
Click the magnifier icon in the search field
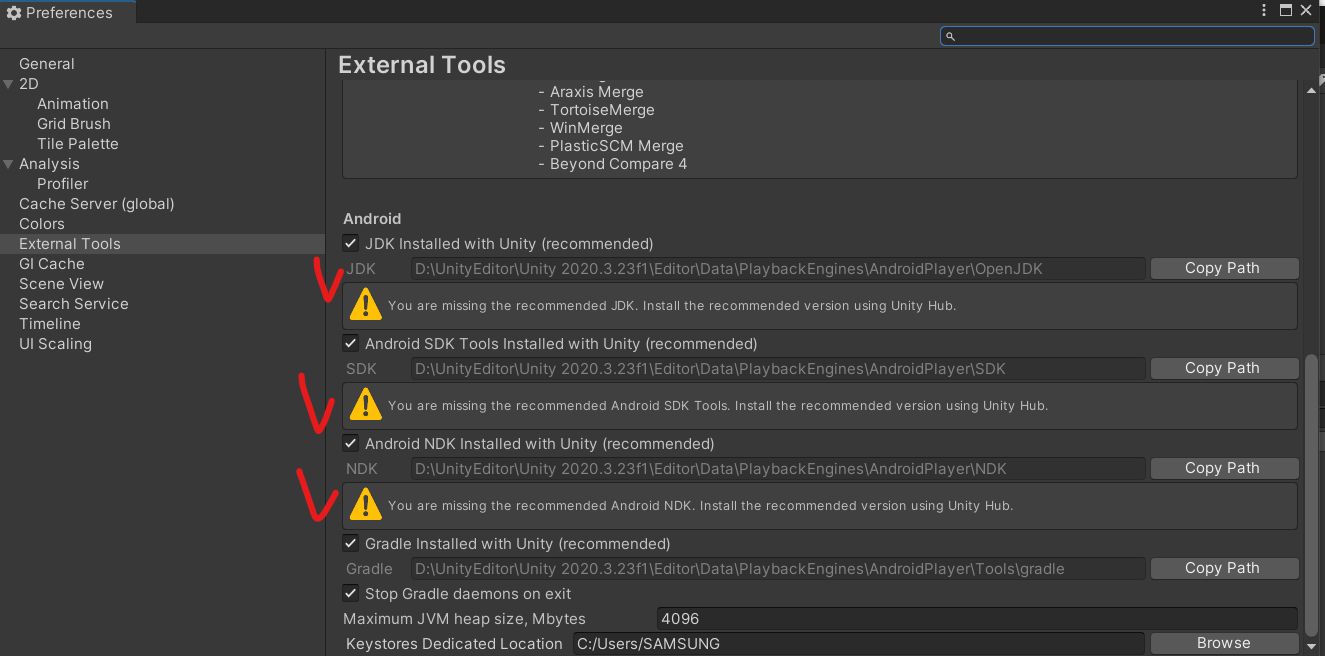pos(950,36)
